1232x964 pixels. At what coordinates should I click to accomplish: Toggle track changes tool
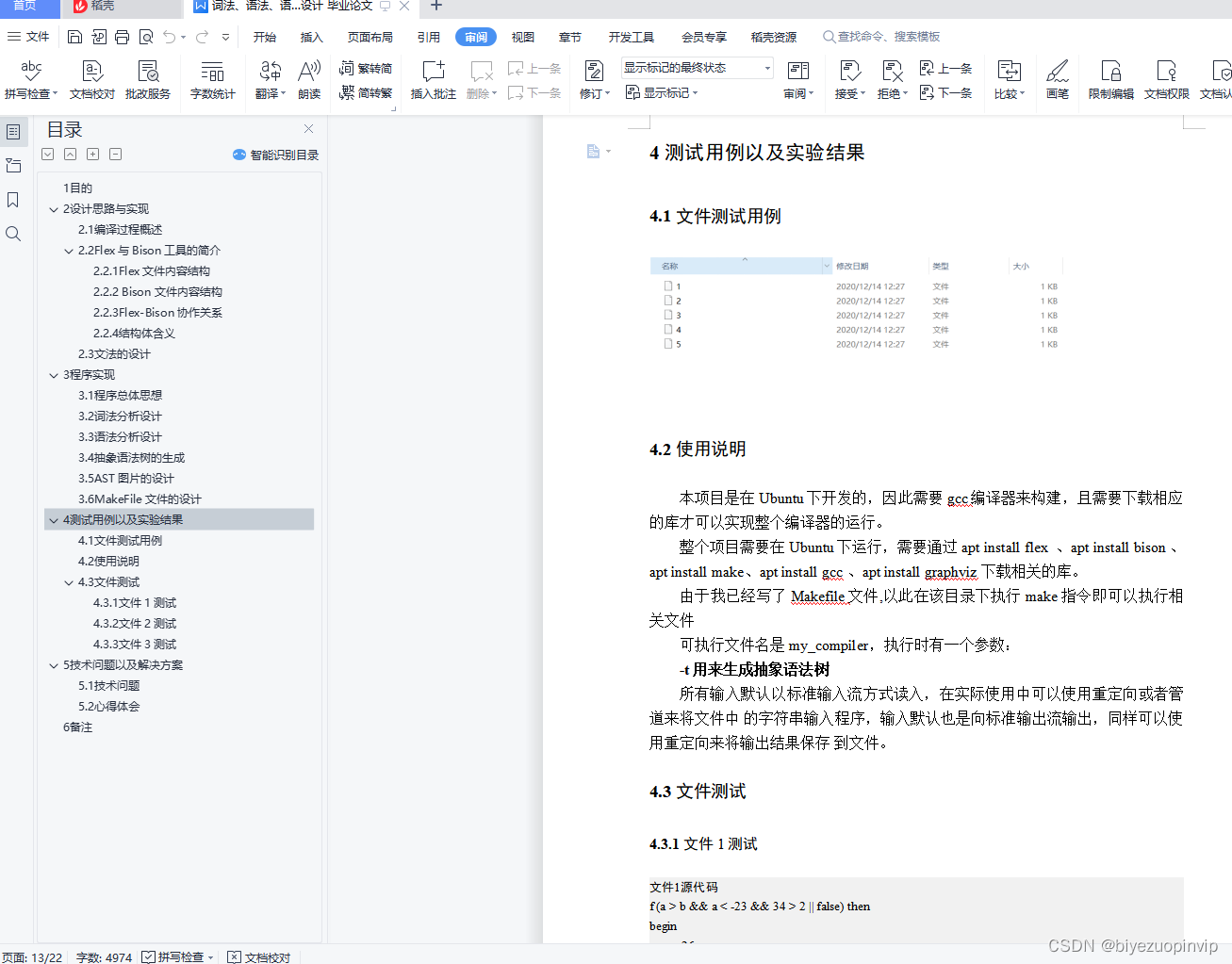pos(594,79)
